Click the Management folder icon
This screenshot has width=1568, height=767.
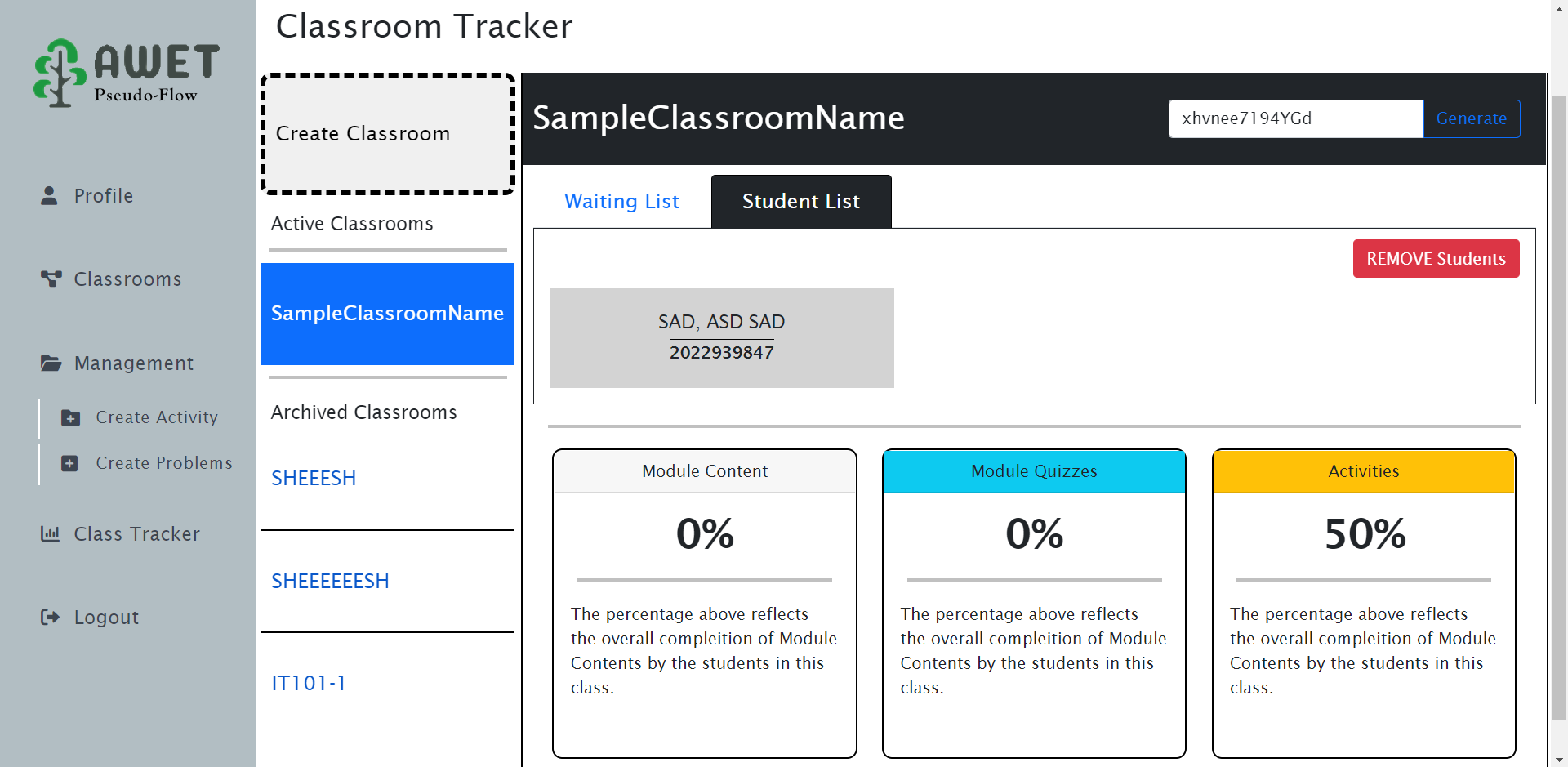[x=51, y=363]
